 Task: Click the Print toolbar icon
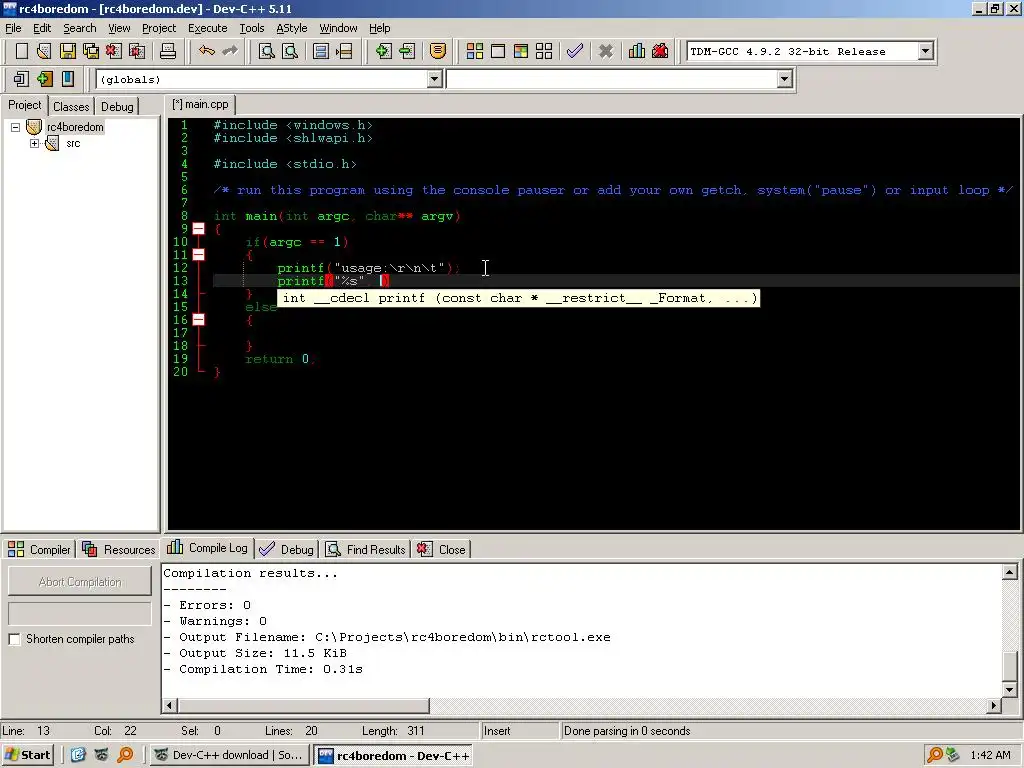[x=168, y=51]
